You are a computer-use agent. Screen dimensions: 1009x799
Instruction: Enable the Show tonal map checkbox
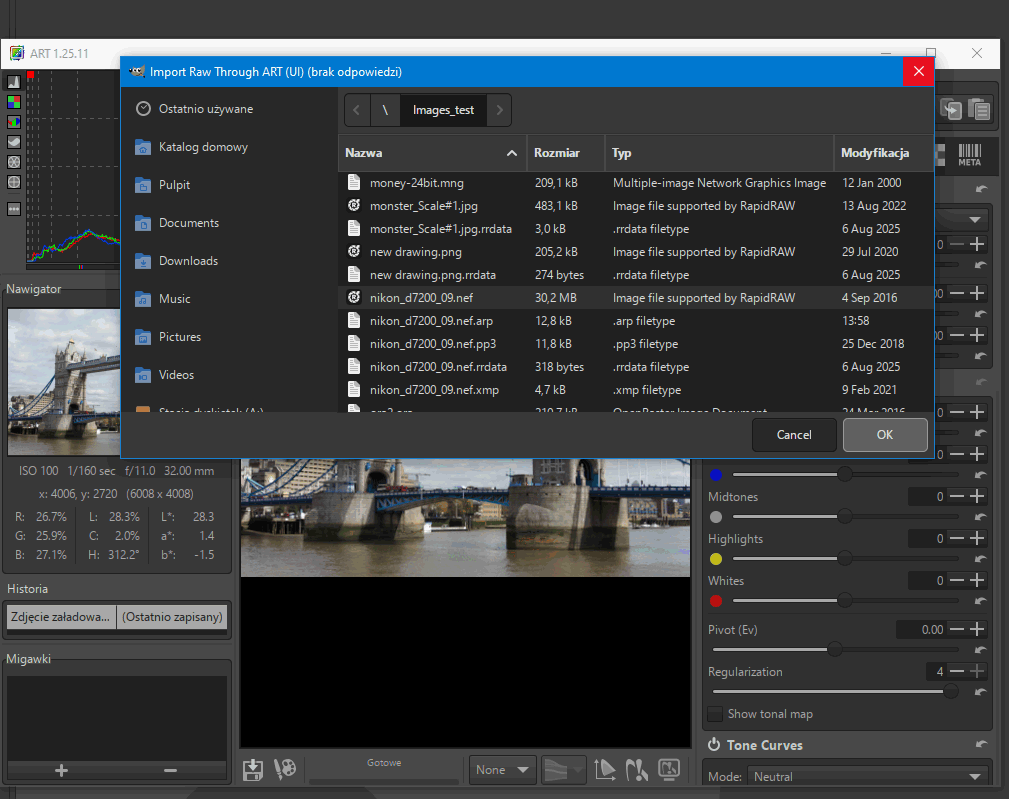[716, 714]
